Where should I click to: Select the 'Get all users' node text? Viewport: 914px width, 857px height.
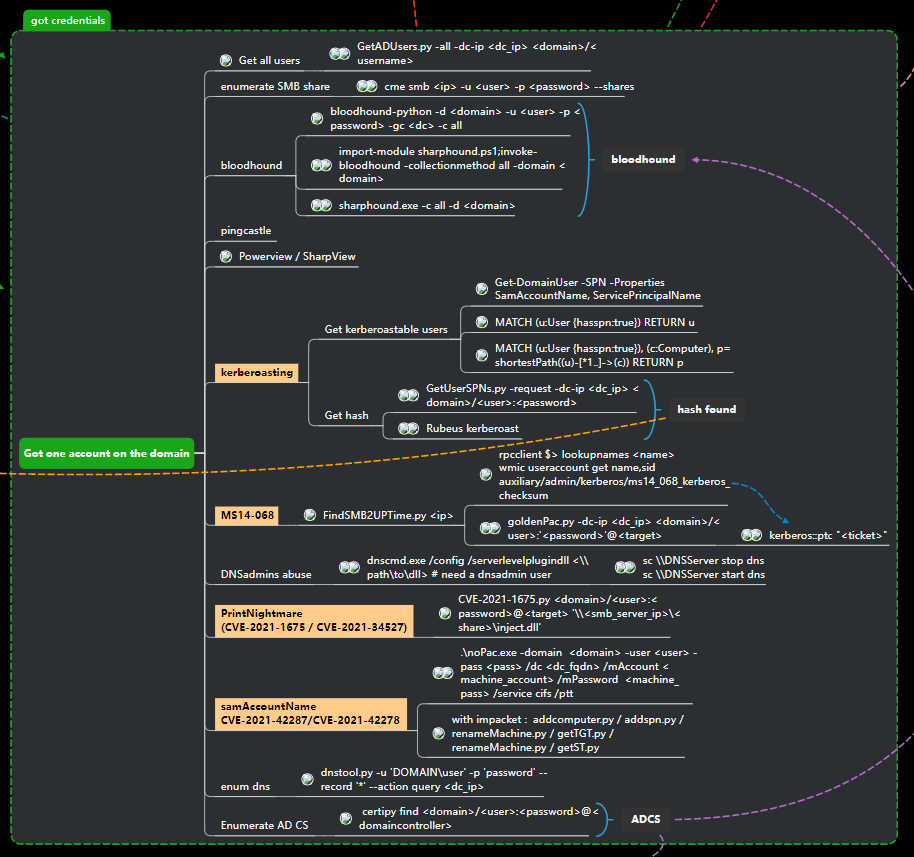click(x=269, y=60)
